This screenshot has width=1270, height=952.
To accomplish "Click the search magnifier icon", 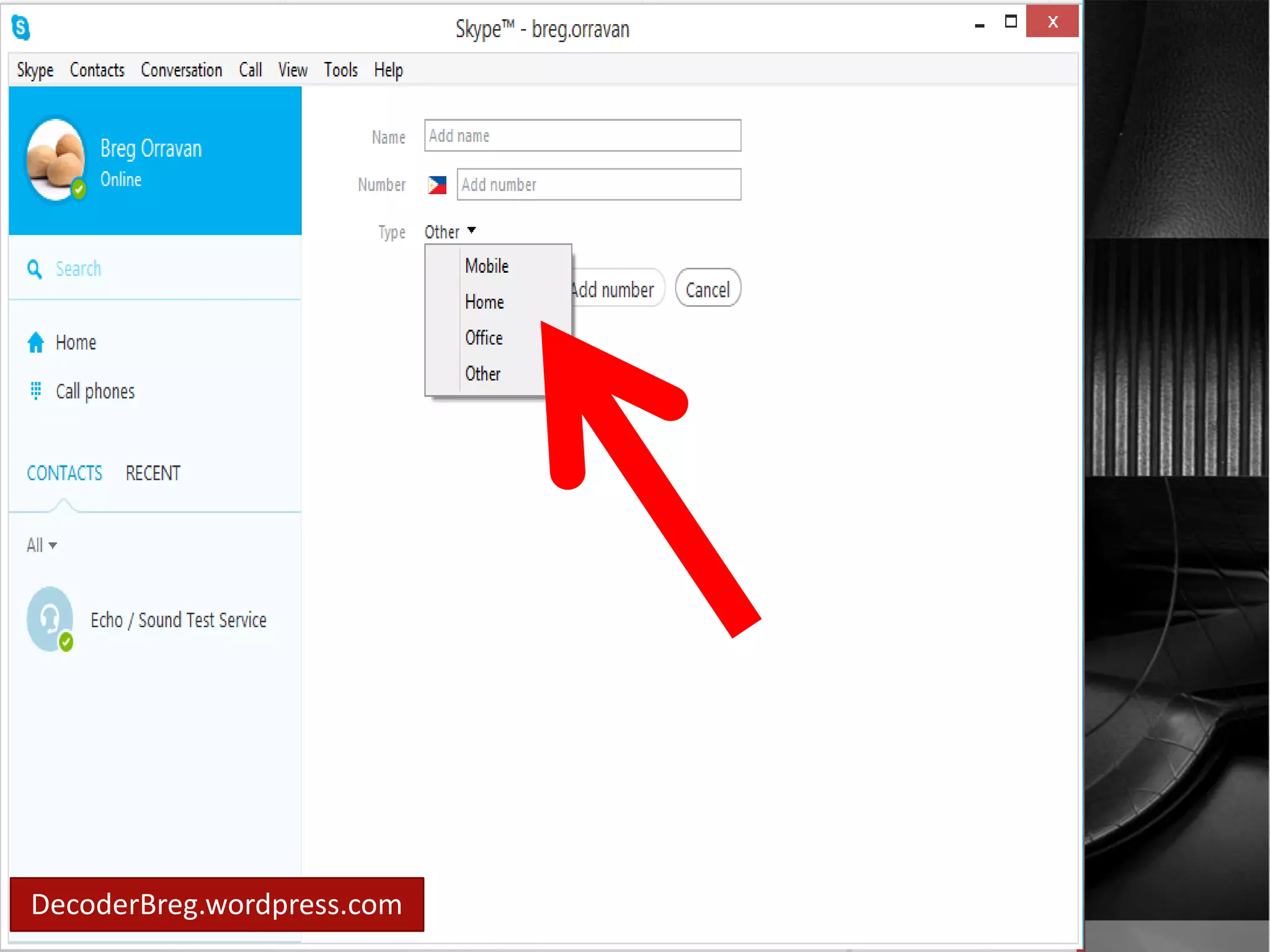I will [x=35, y=269].
